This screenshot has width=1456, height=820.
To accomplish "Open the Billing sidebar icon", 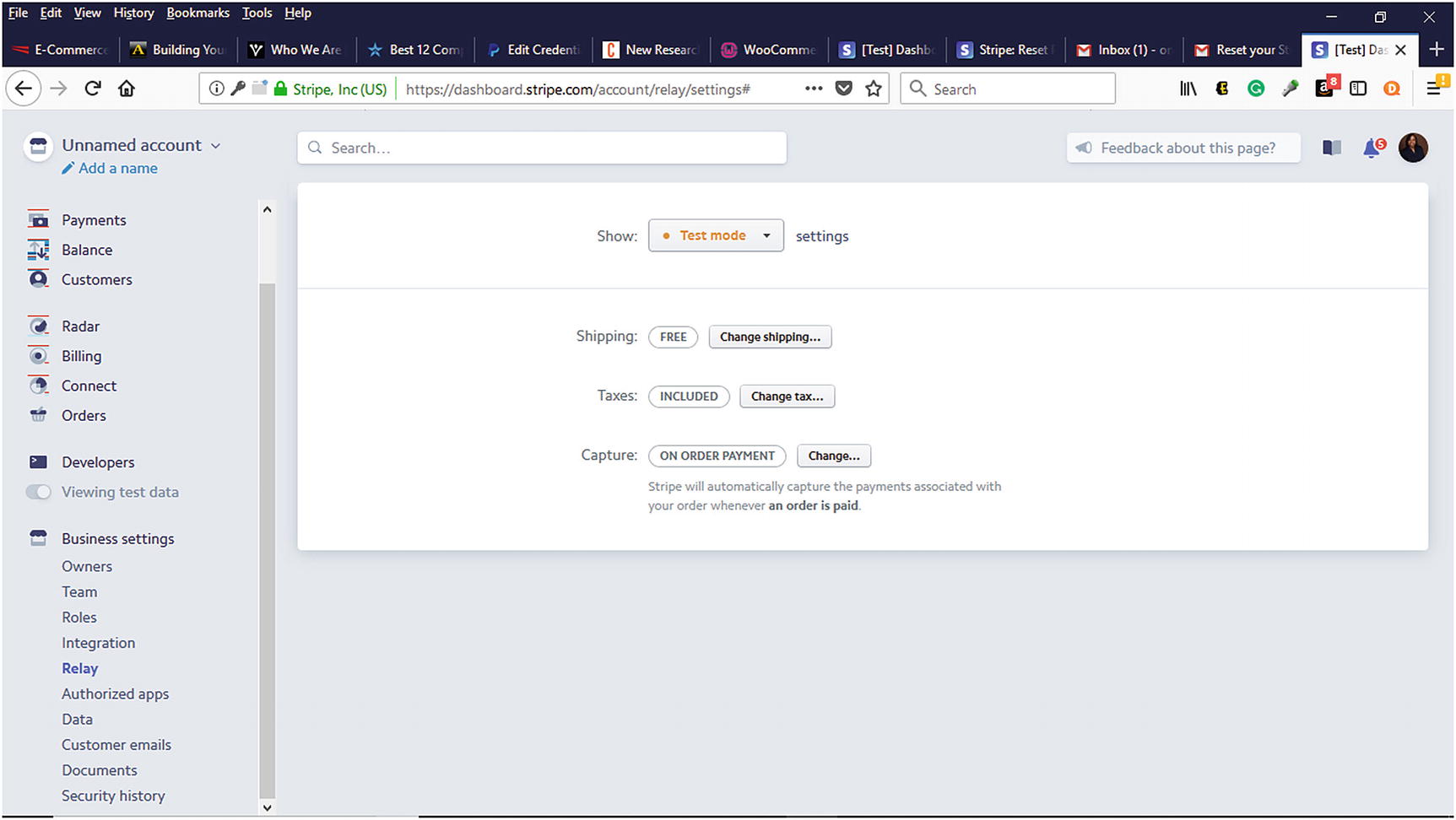I will (38, 356).
